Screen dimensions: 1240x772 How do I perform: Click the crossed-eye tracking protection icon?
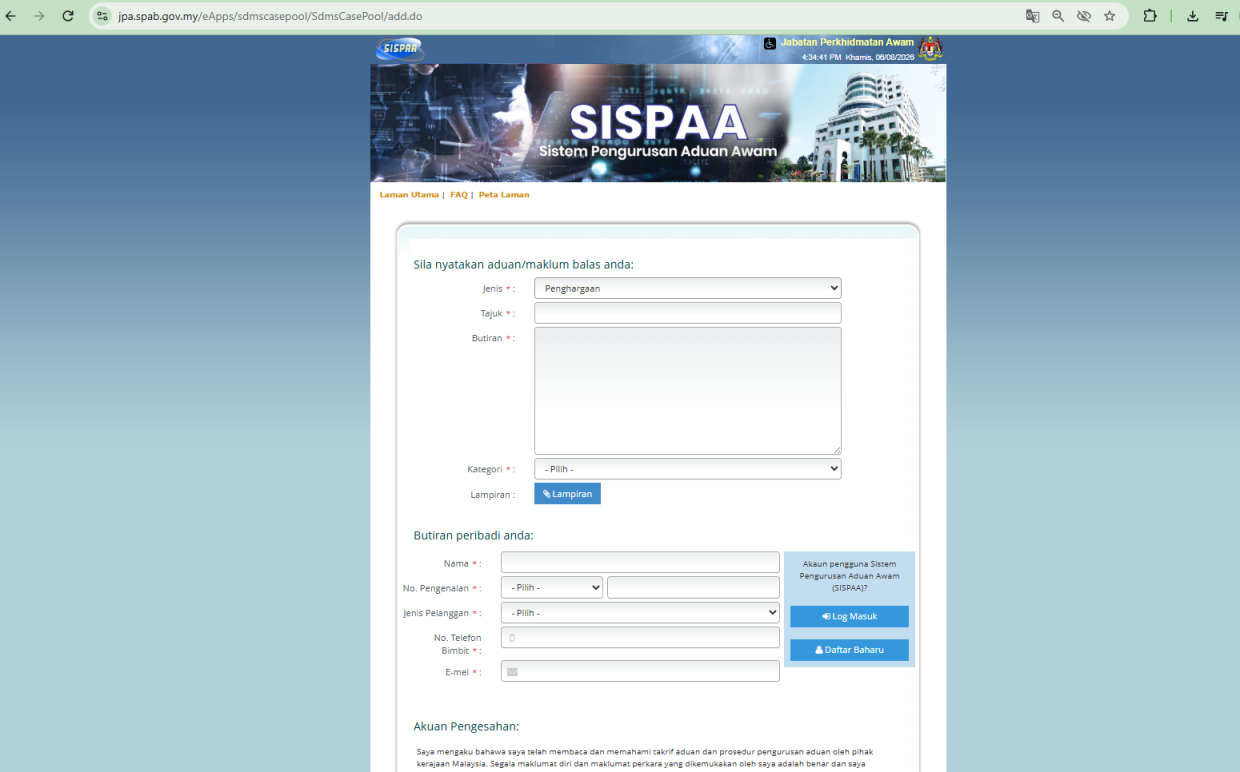[x=1084, y=16]
